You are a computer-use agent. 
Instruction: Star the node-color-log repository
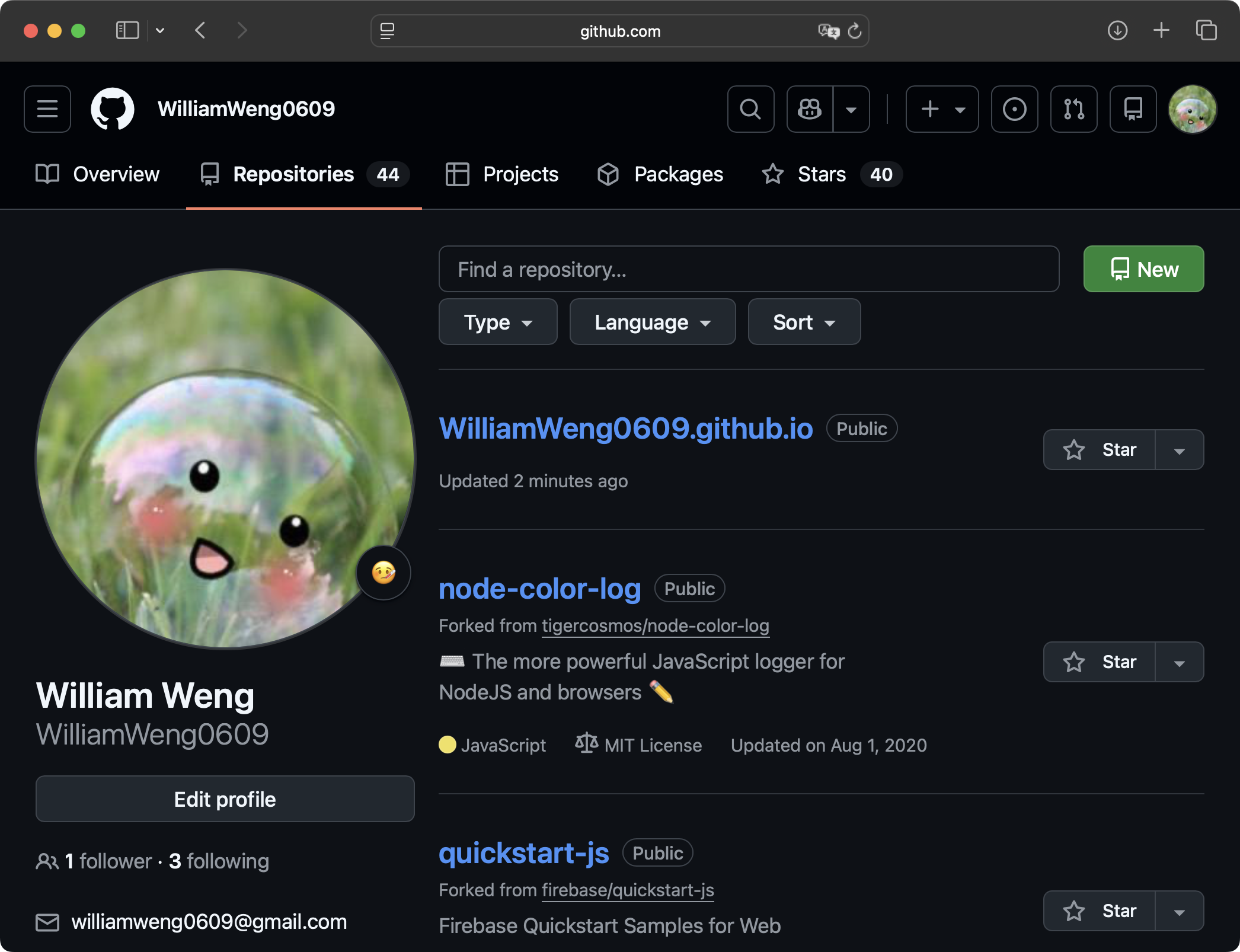[1100, 662]
